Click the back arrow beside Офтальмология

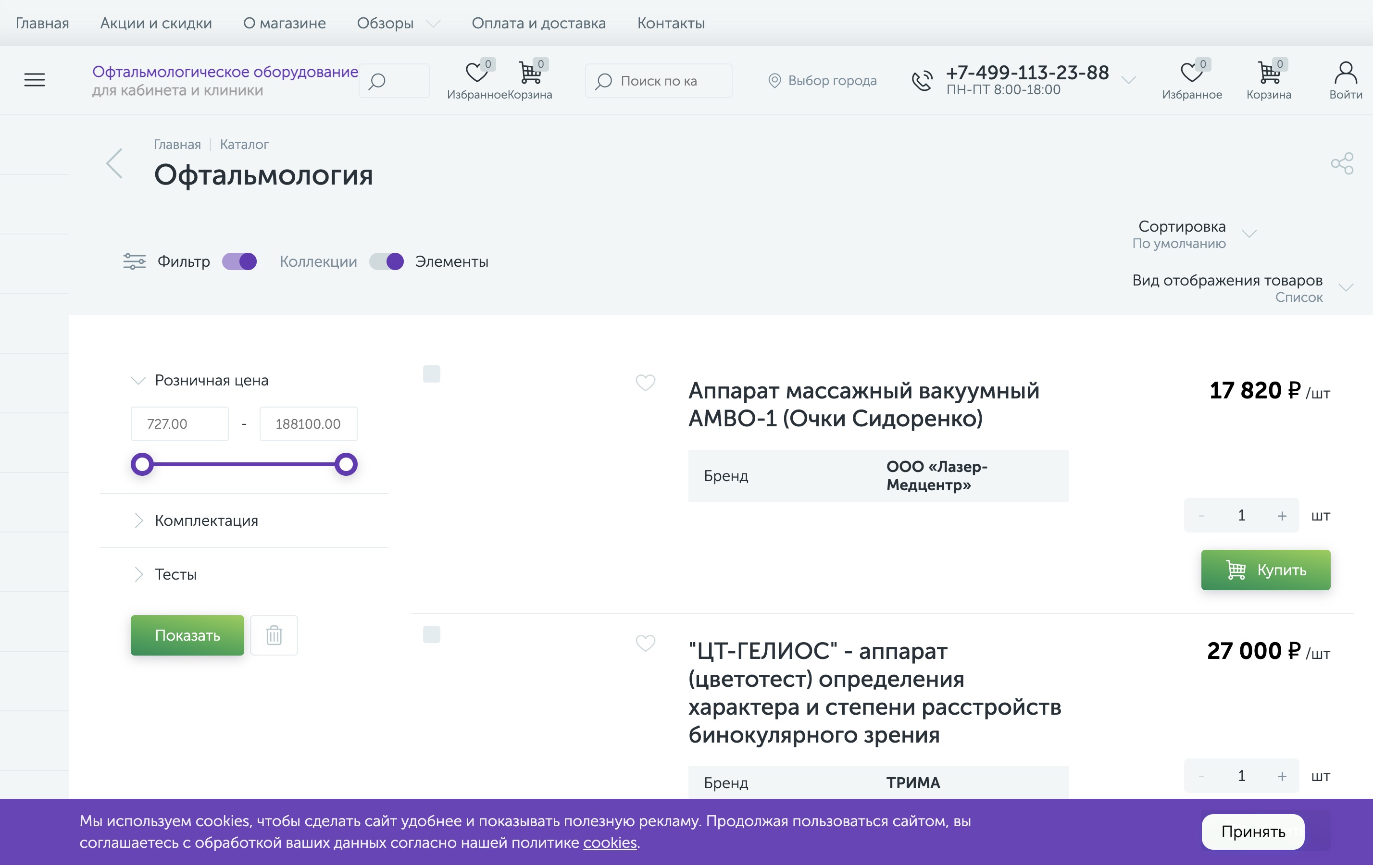coord(114,163)
